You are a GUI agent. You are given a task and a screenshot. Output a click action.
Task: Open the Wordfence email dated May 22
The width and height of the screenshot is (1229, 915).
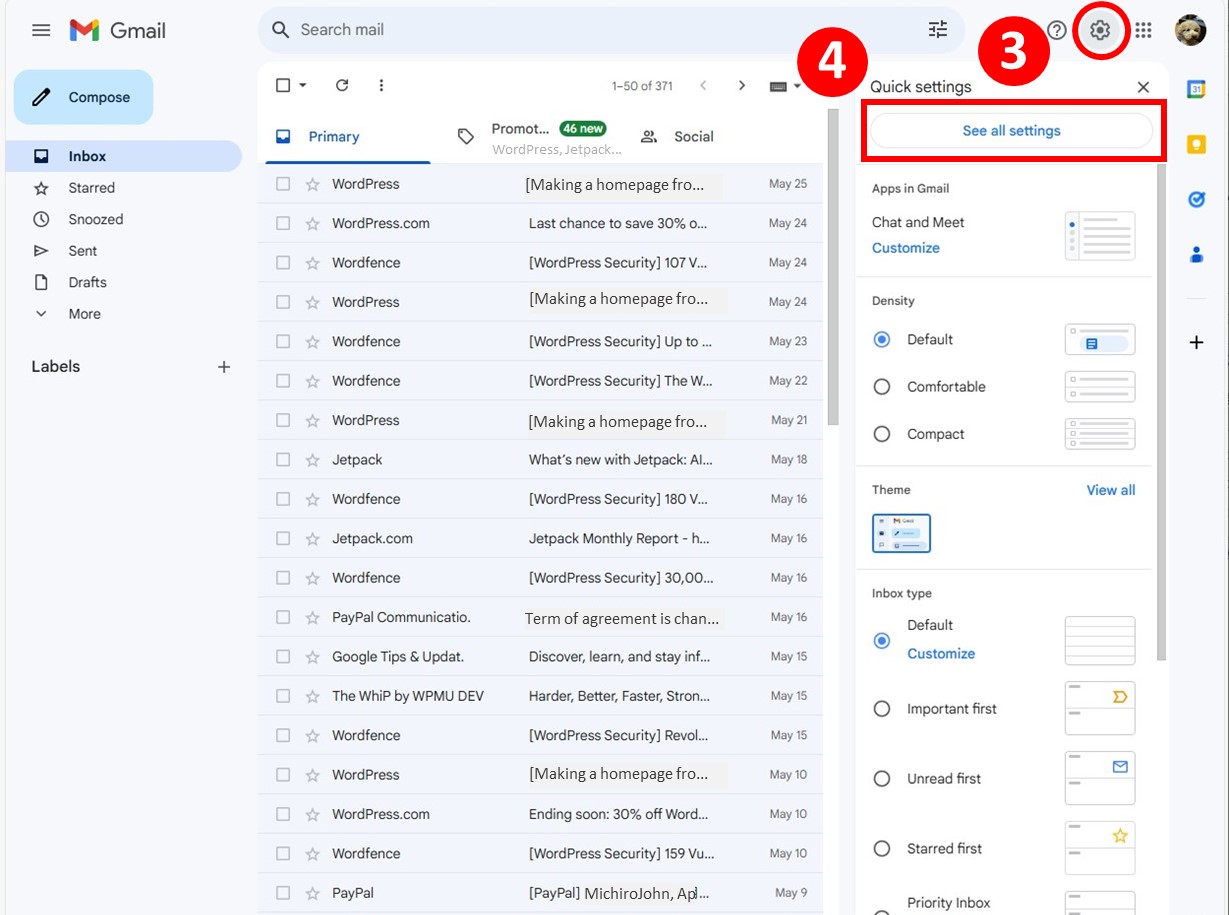(541, 381)
